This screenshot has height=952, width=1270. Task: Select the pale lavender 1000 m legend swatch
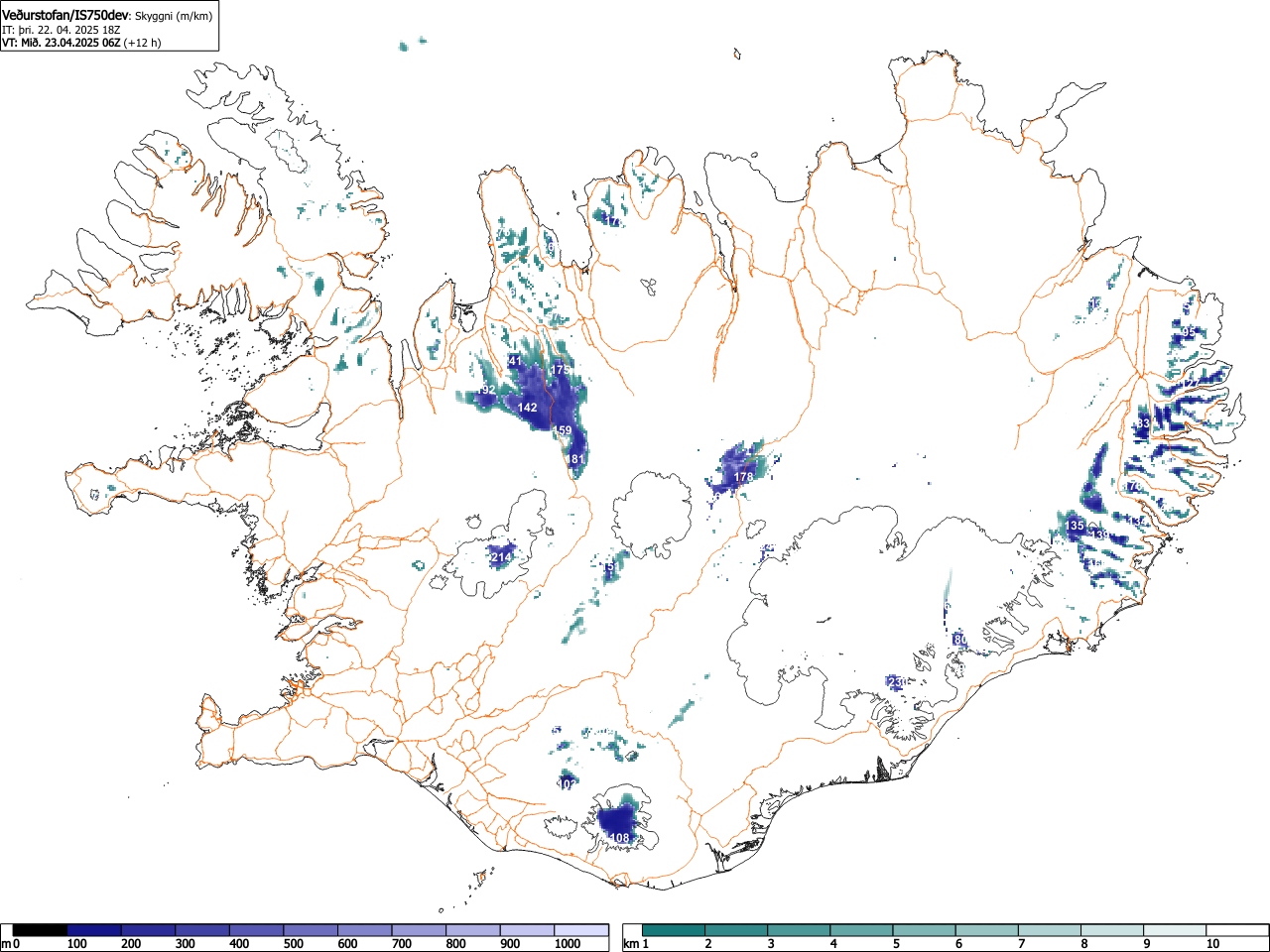582,930
